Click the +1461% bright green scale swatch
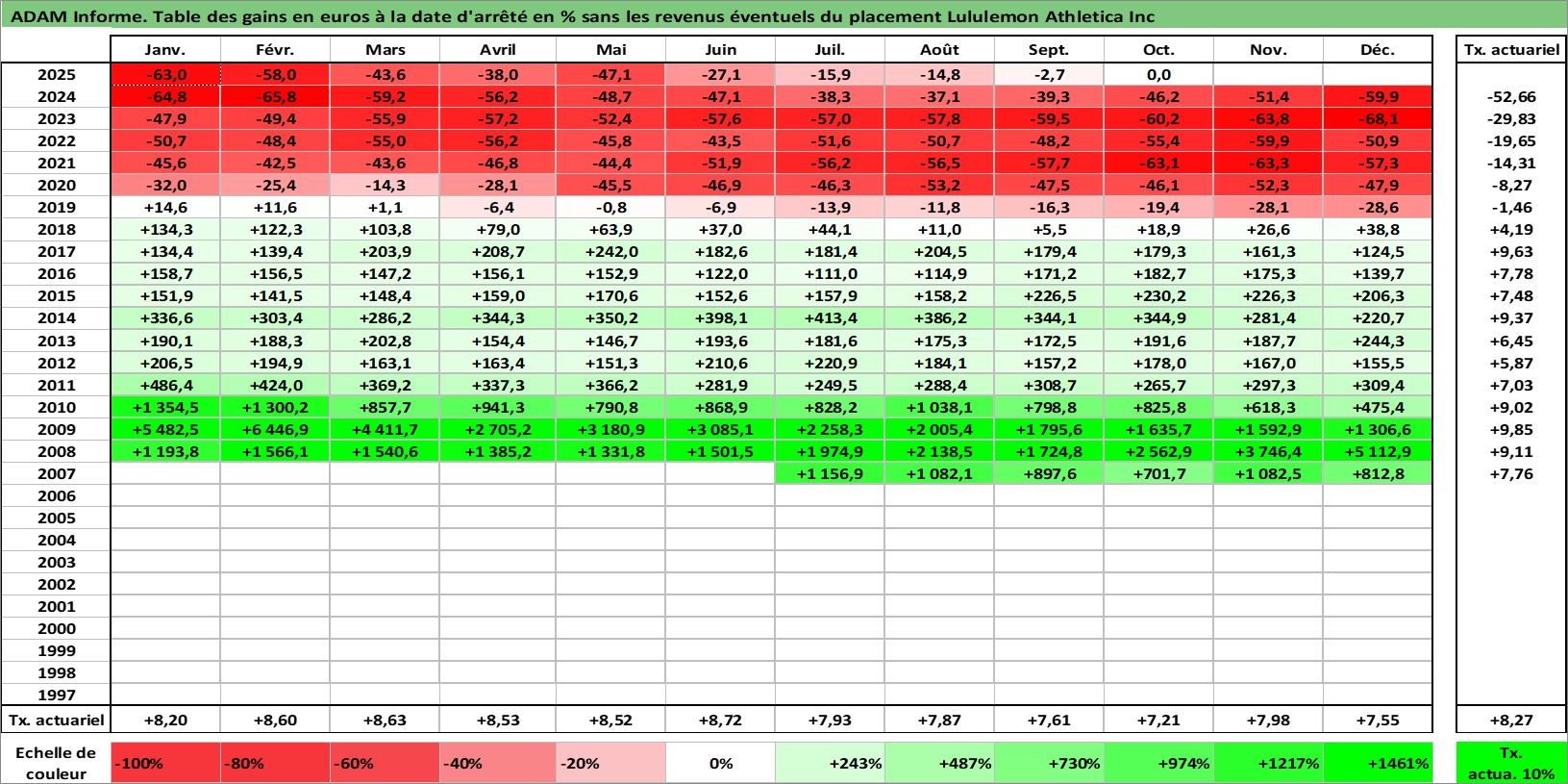The image size is (1568, 784). (1378, 763)
